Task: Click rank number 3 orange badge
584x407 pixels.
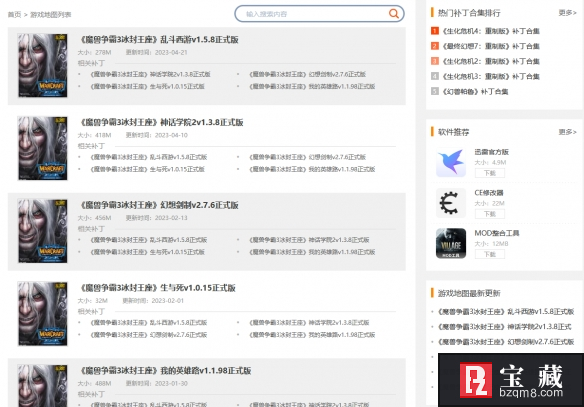Action: click(435, 61)
